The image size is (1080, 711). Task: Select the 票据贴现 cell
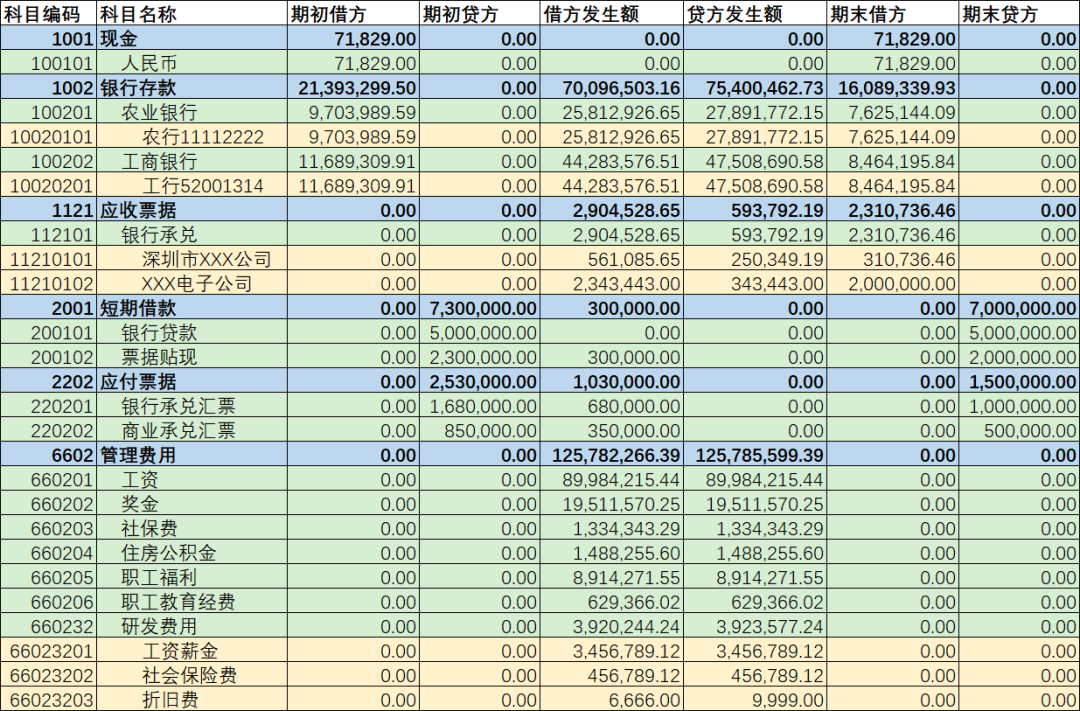[191, 357]
